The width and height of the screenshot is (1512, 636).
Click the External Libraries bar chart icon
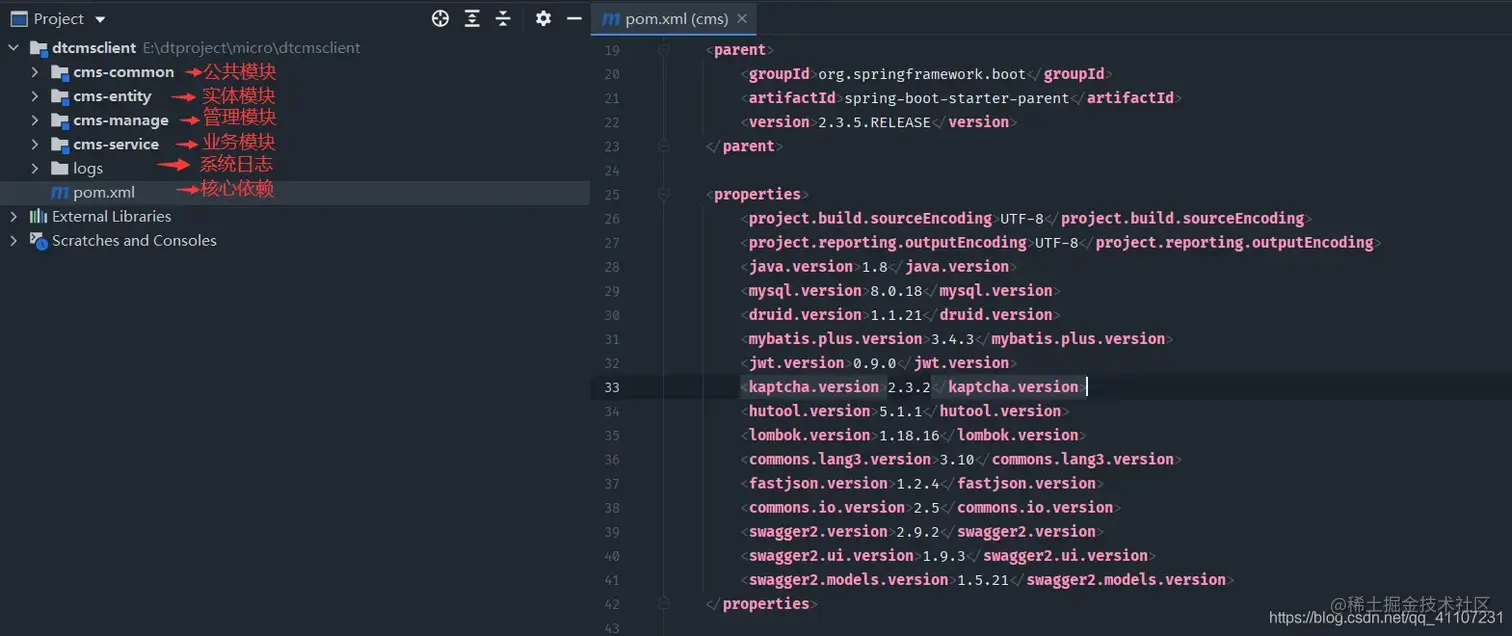[39, 216]
